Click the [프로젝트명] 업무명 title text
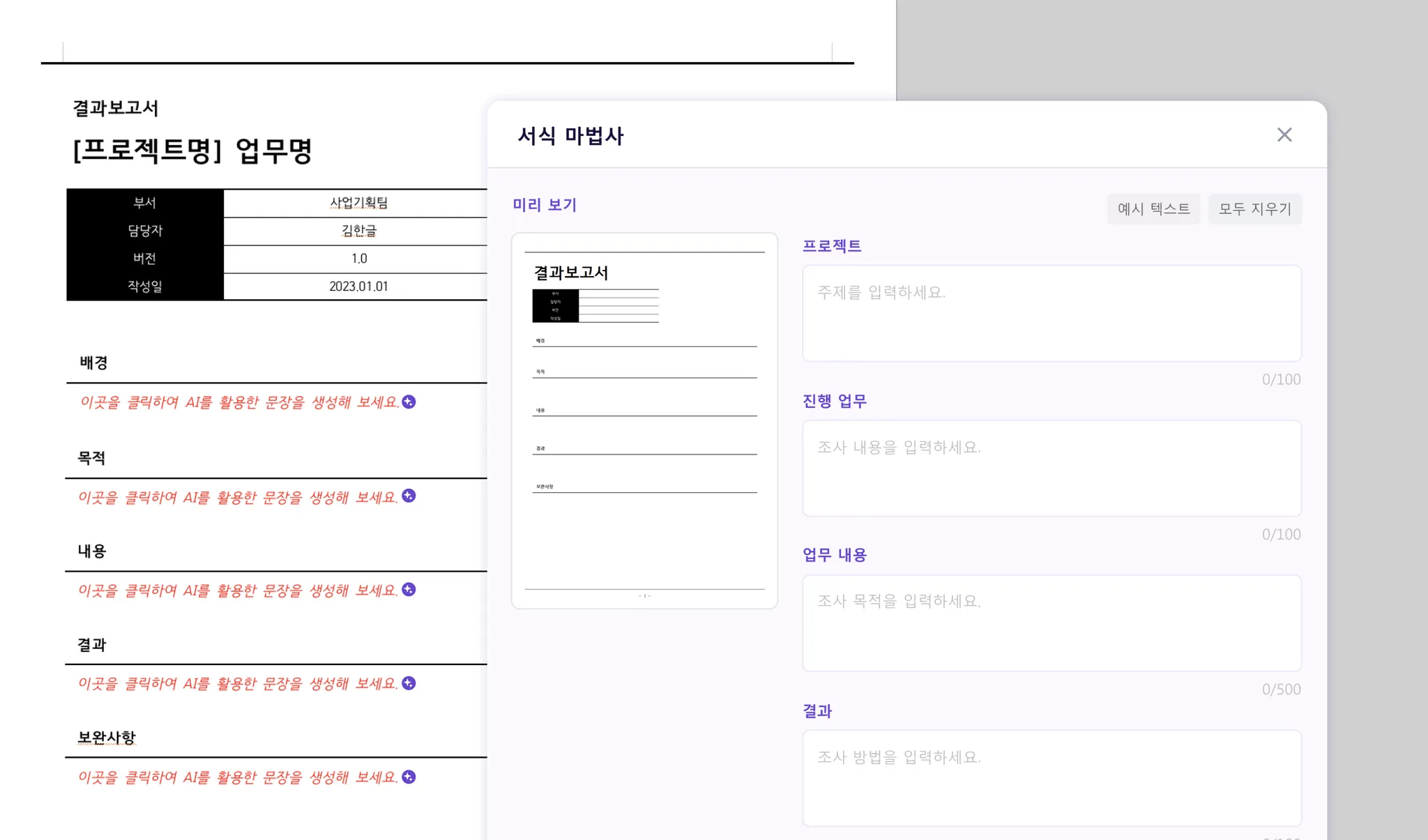This screenshot has height=840, width=1428. coord(193,151)
